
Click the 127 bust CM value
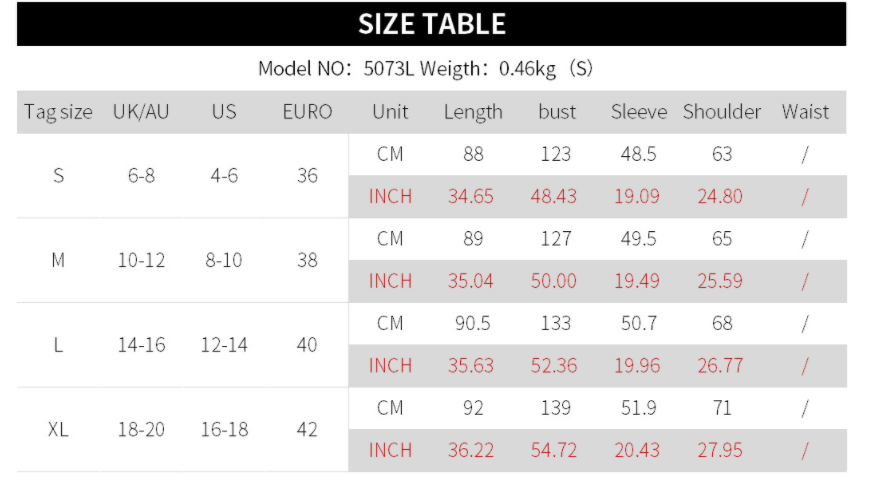(x=555, y=239)
